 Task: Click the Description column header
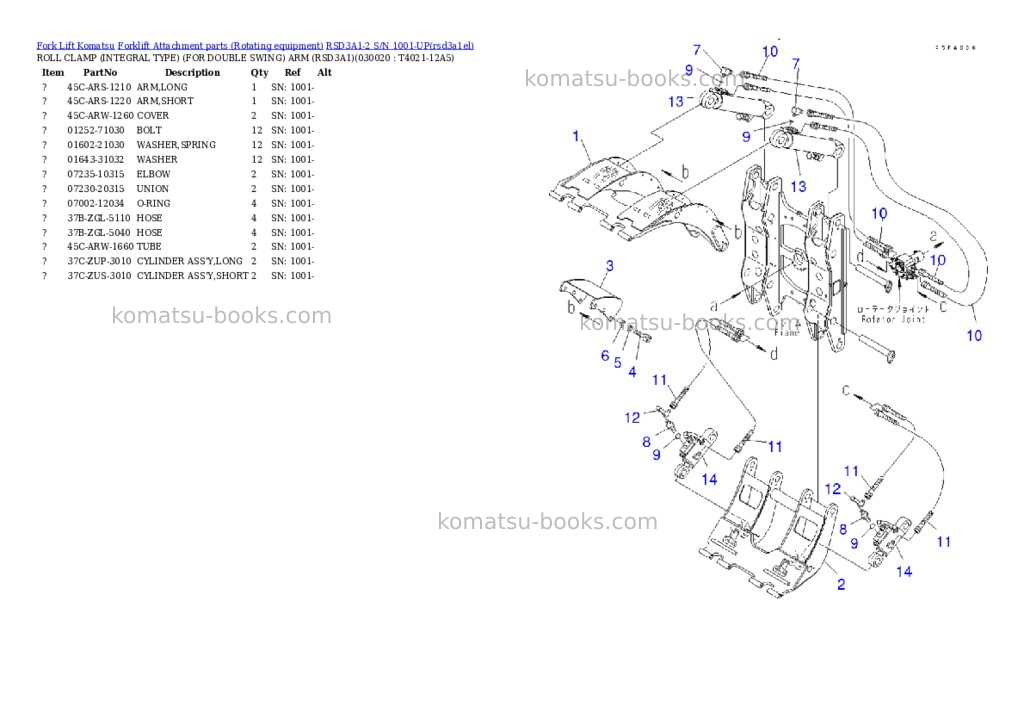[193, 72]
